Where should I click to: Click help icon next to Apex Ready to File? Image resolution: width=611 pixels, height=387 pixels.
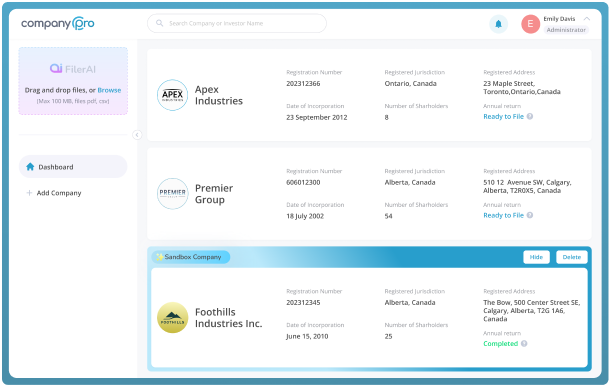coord(530,116)
